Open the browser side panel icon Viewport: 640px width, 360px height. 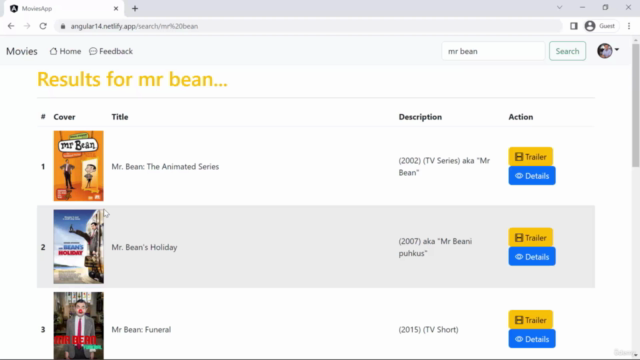[573, 26]
